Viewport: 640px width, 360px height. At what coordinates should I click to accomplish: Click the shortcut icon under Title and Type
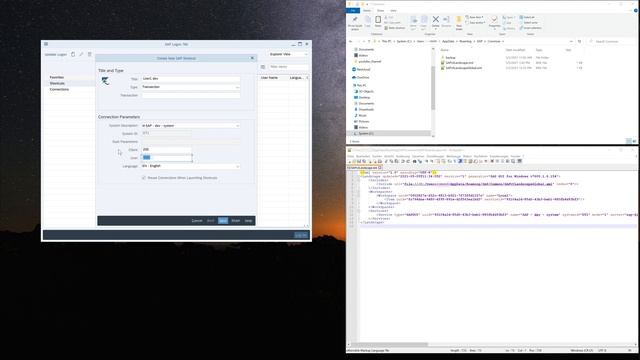[105, 81]
